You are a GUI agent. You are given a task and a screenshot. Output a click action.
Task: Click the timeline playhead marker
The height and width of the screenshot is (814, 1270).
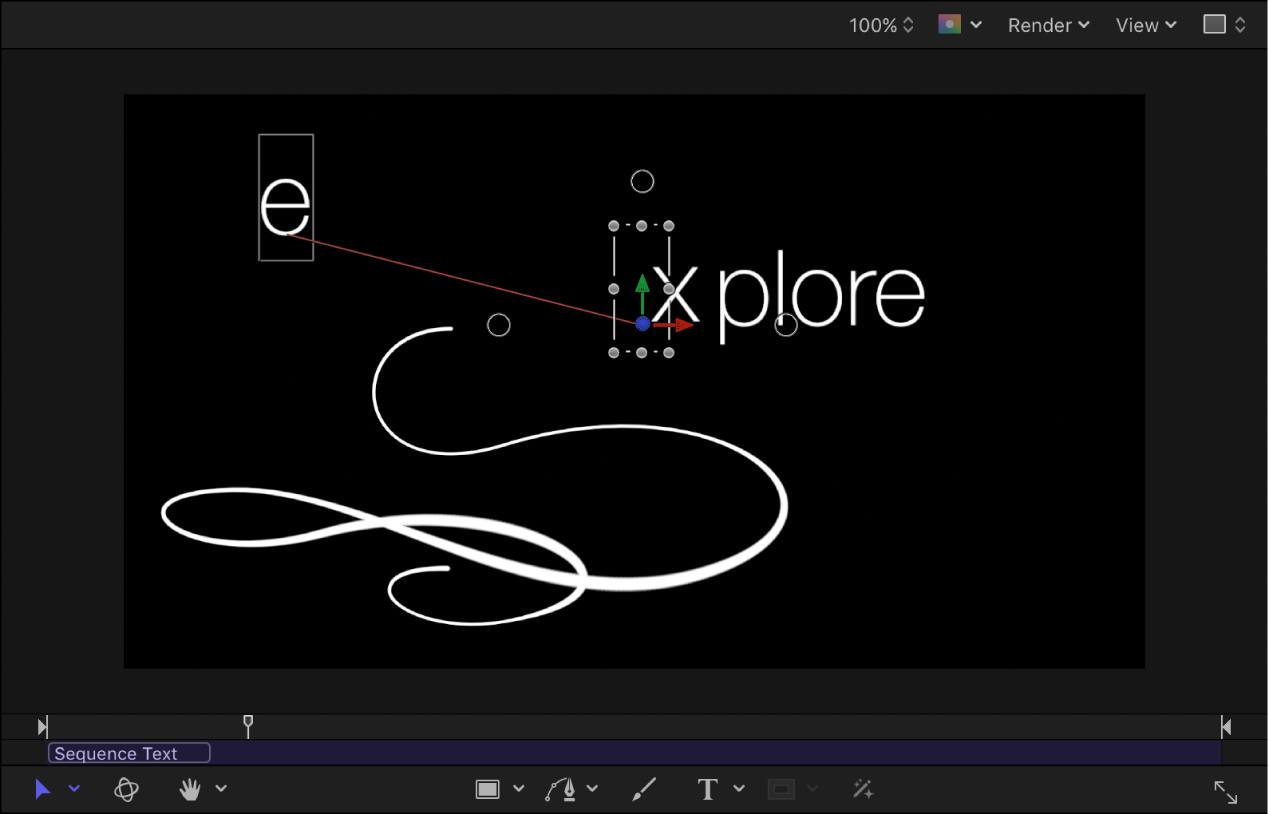[x=248, y=726]
